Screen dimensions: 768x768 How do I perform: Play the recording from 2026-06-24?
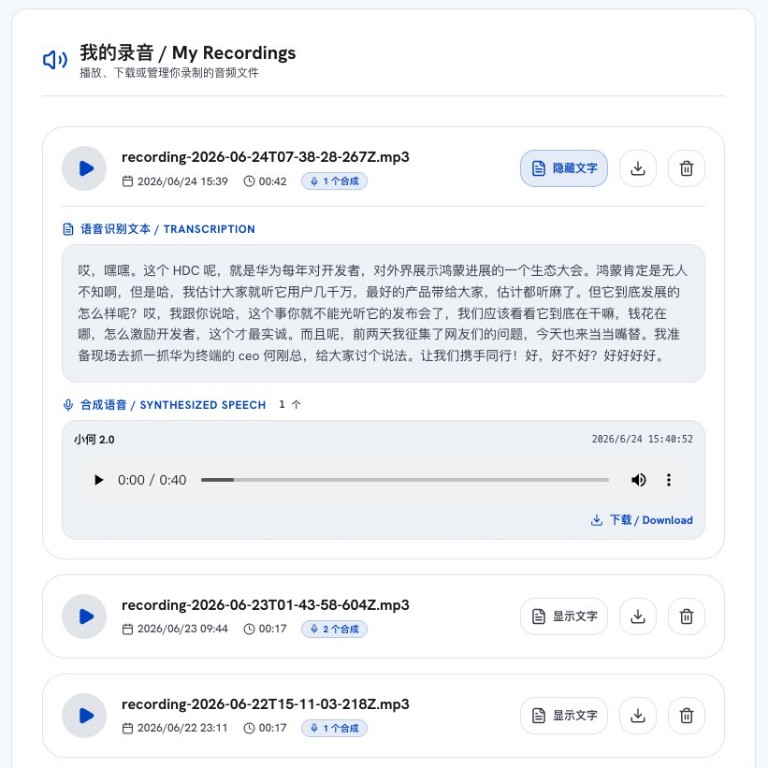pyautogui.click(x=84, y=168)
